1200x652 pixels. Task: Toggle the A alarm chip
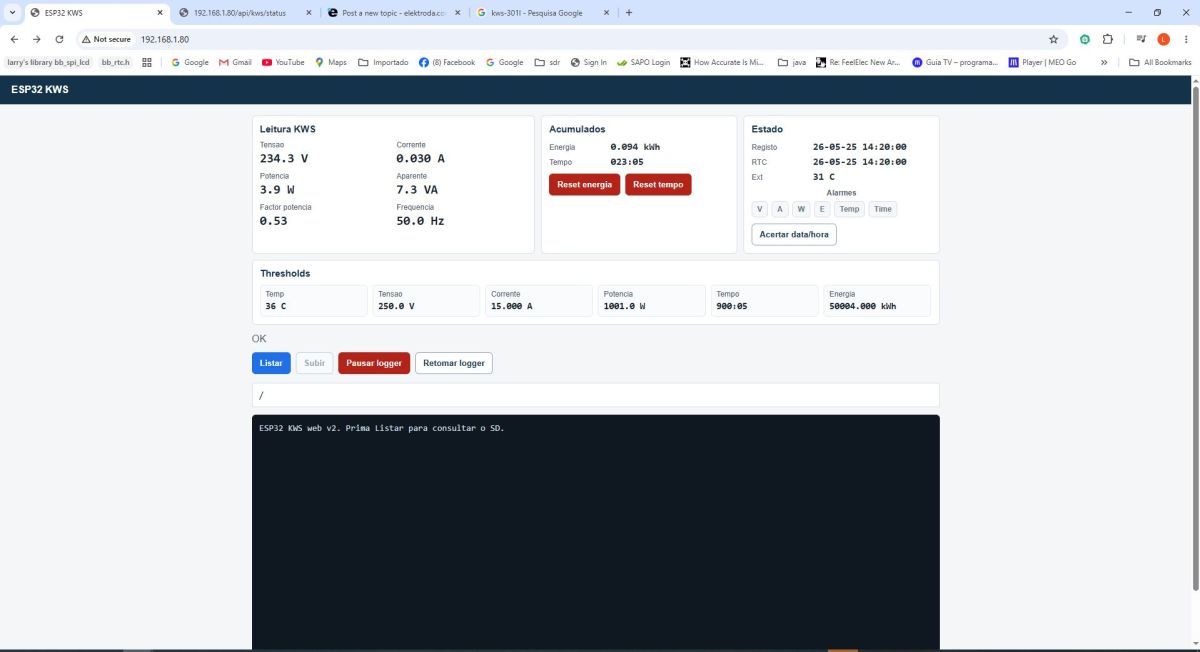(x=781, y=209)
